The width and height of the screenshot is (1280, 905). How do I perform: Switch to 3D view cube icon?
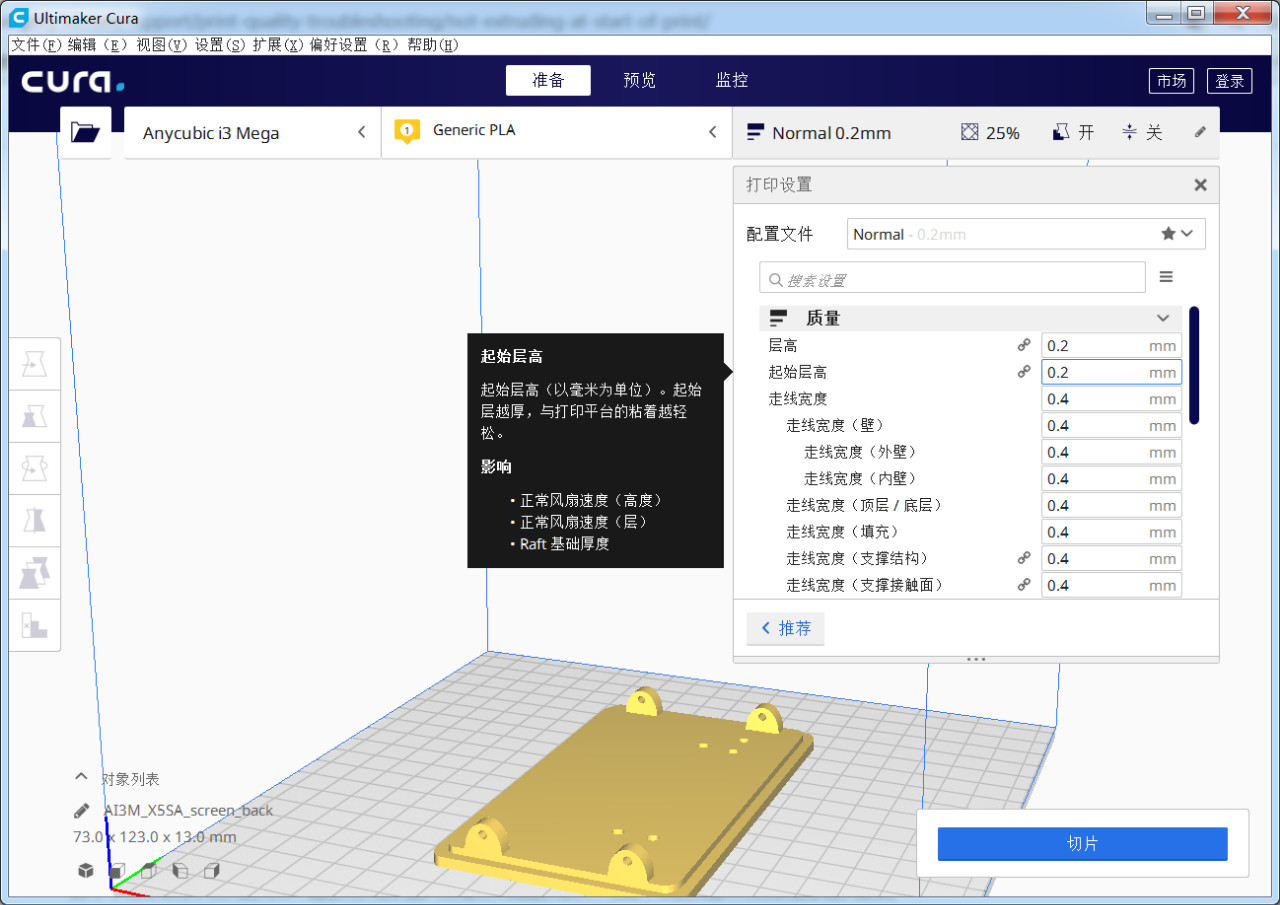(85, 870)
